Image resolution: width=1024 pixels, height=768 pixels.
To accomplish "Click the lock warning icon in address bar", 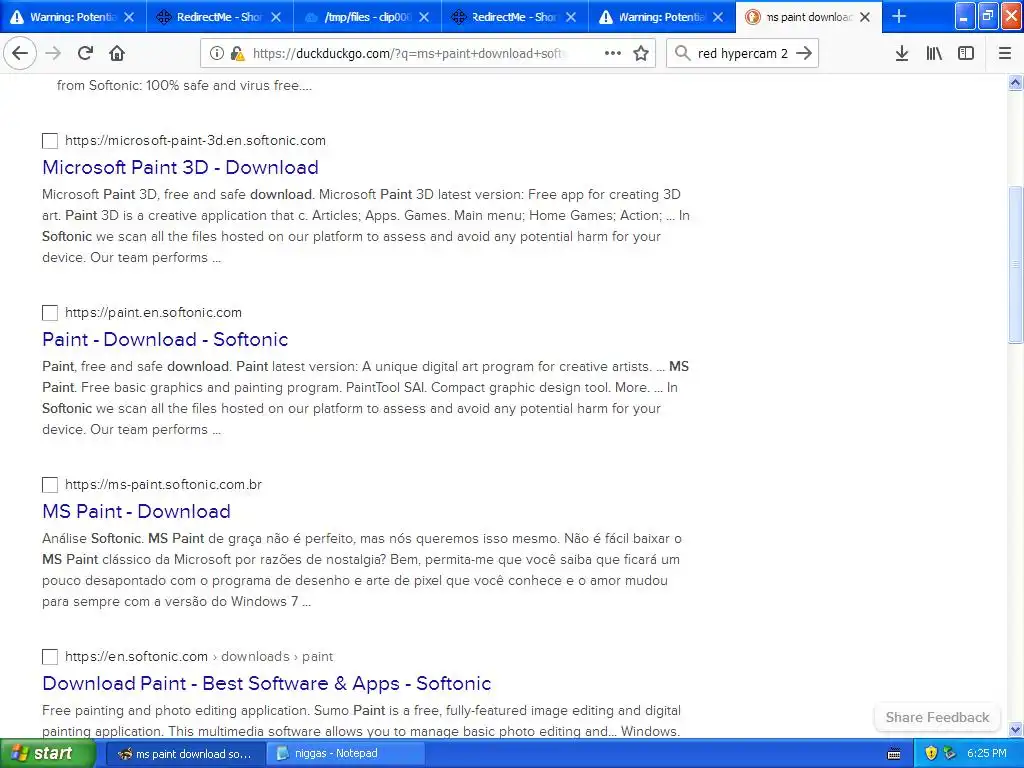I will tap(238, 54).
